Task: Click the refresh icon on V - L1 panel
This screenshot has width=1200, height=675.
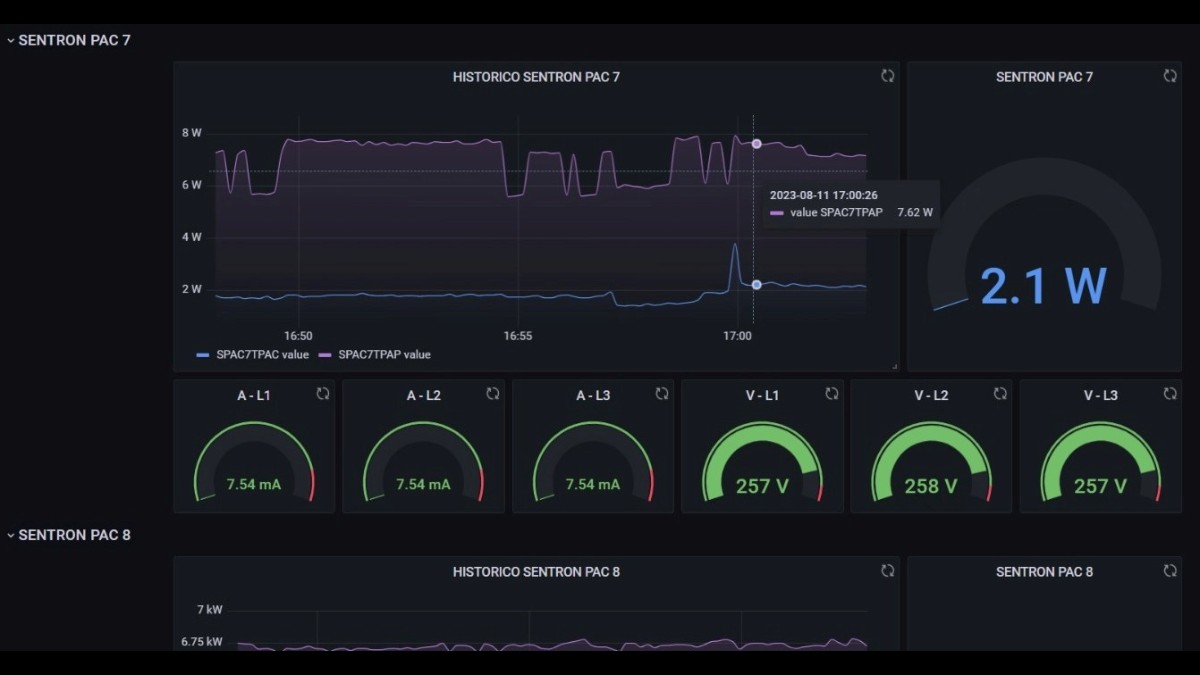Action: tap(832, 394)
